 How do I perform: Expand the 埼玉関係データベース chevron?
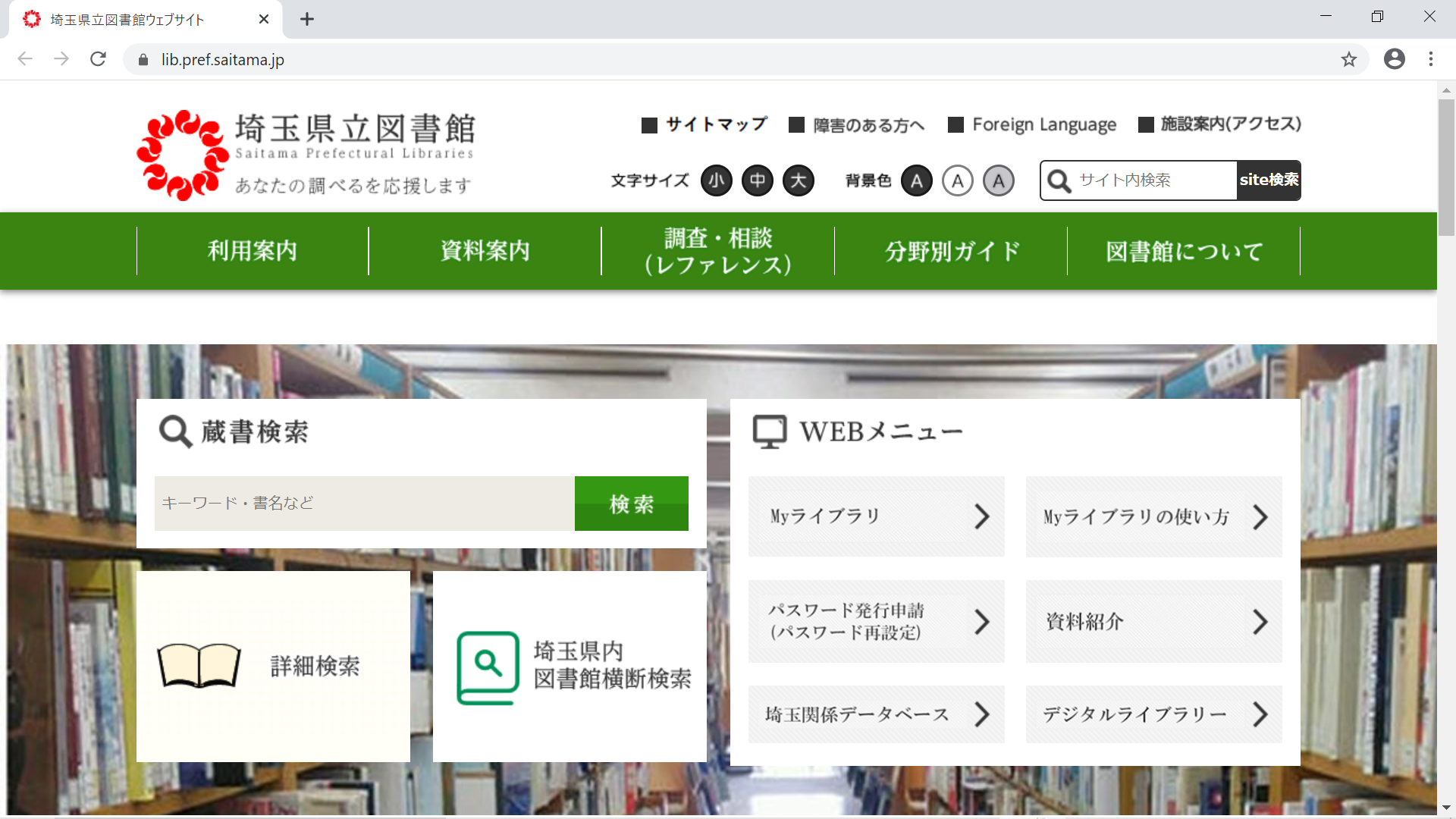[982, 714]
